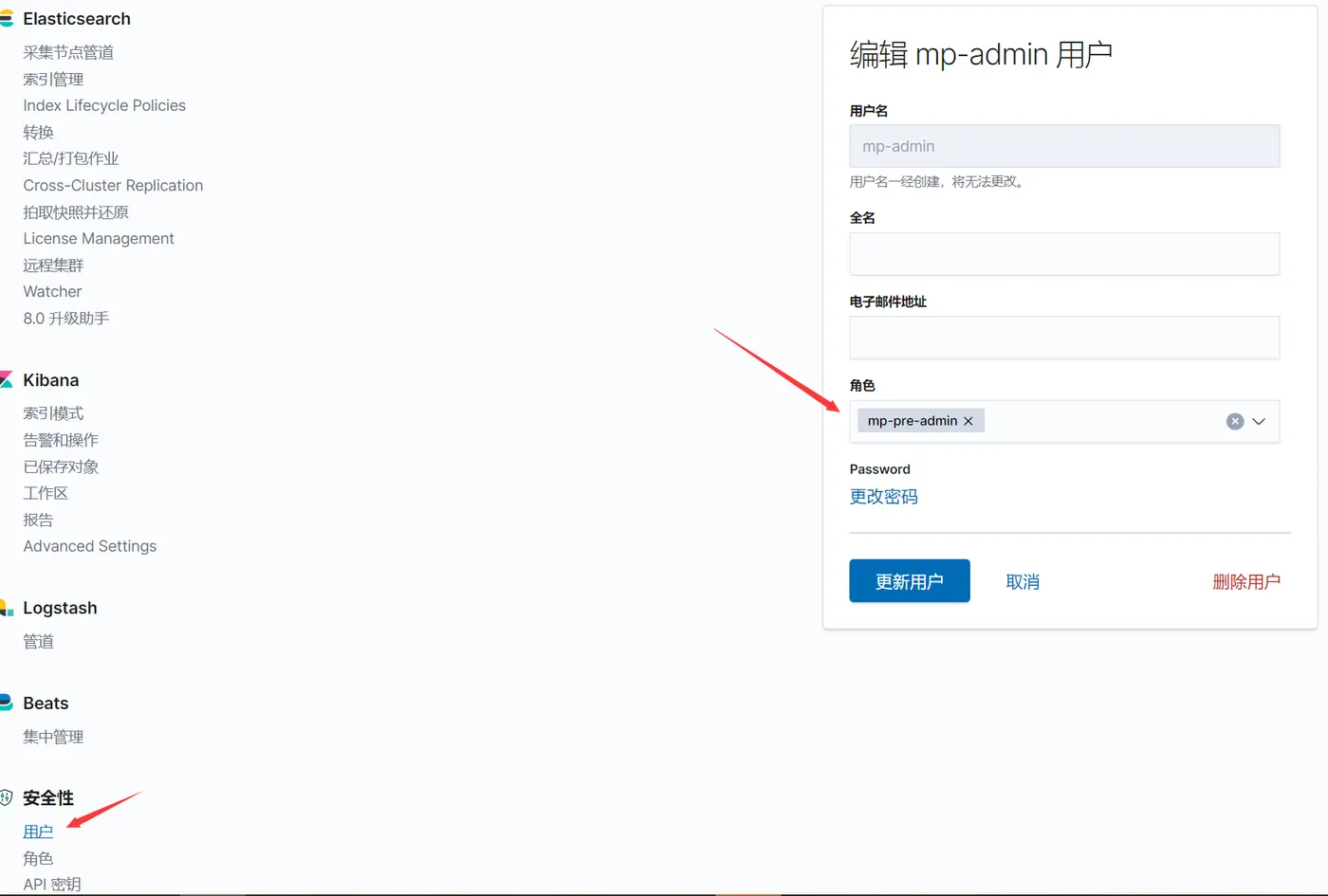Open API 密钥 page

(x=52, y=884)
